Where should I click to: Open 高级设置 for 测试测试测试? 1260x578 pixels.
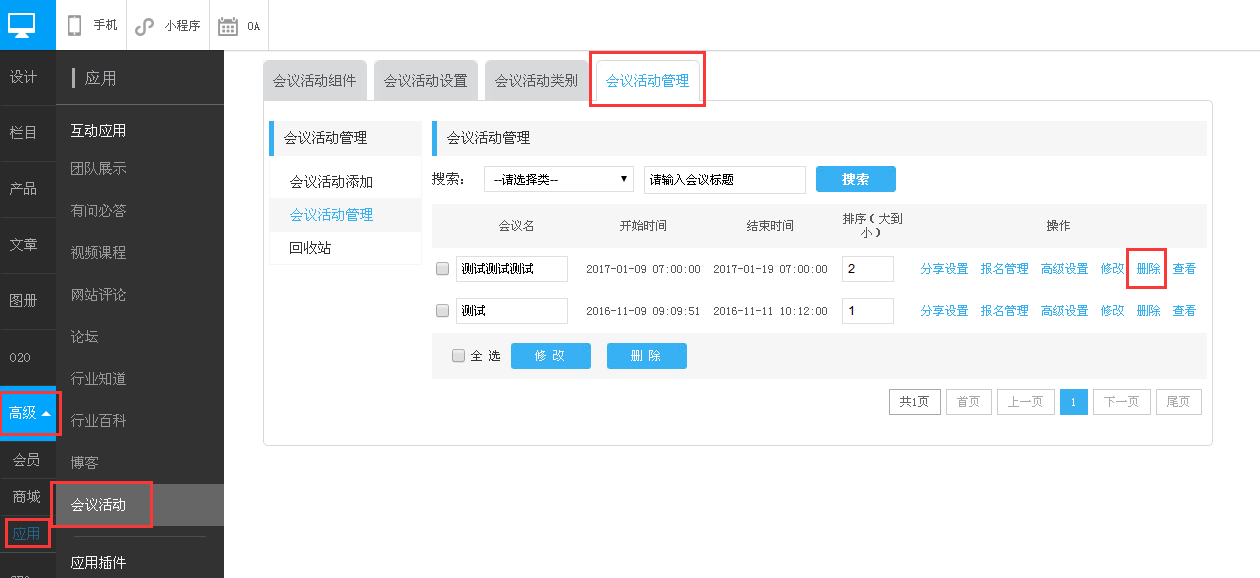(x=1064, y=269)
